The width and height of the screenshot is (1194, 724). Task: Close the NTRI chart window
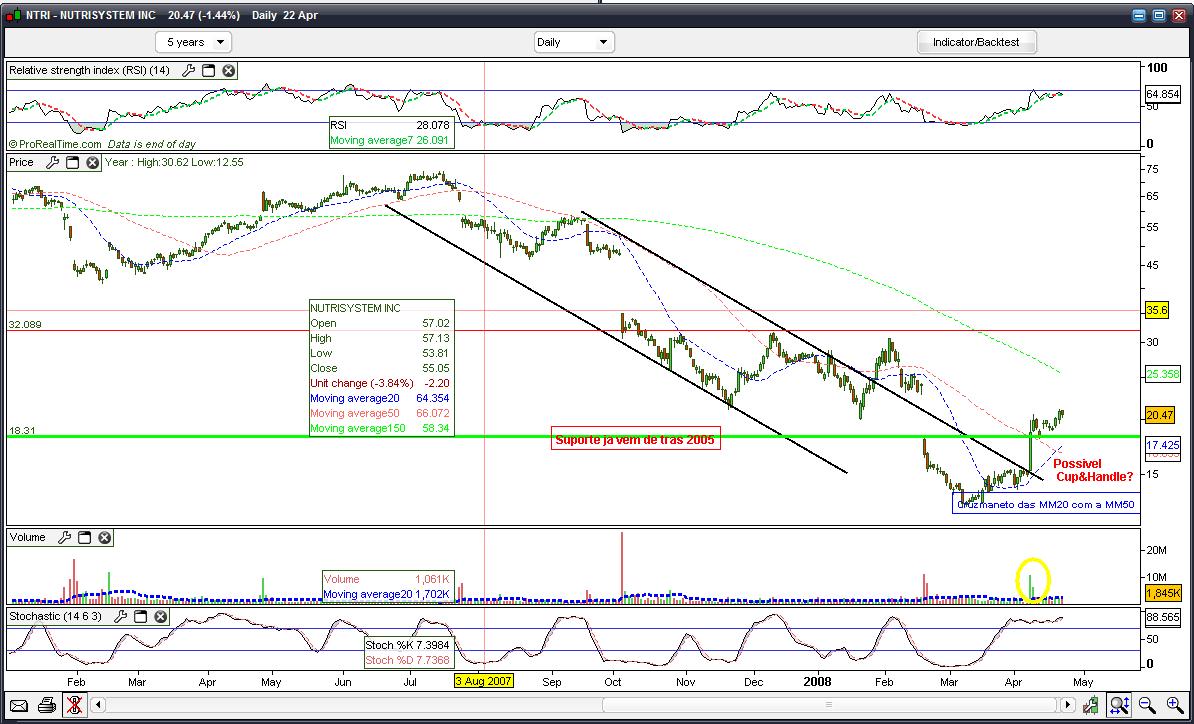(1179, 15)
